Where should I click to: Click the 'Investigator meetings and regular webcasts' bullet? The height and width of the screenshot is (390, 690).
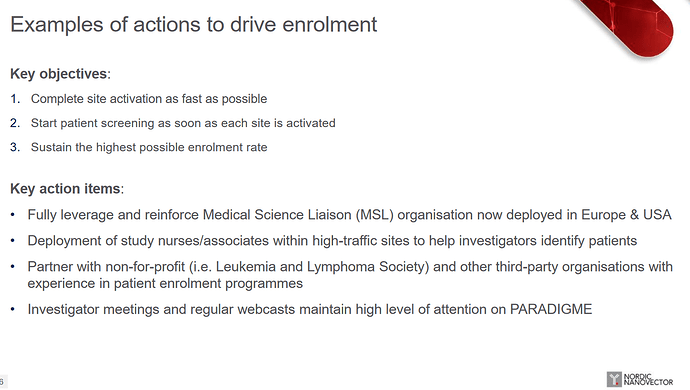point(310,309)
